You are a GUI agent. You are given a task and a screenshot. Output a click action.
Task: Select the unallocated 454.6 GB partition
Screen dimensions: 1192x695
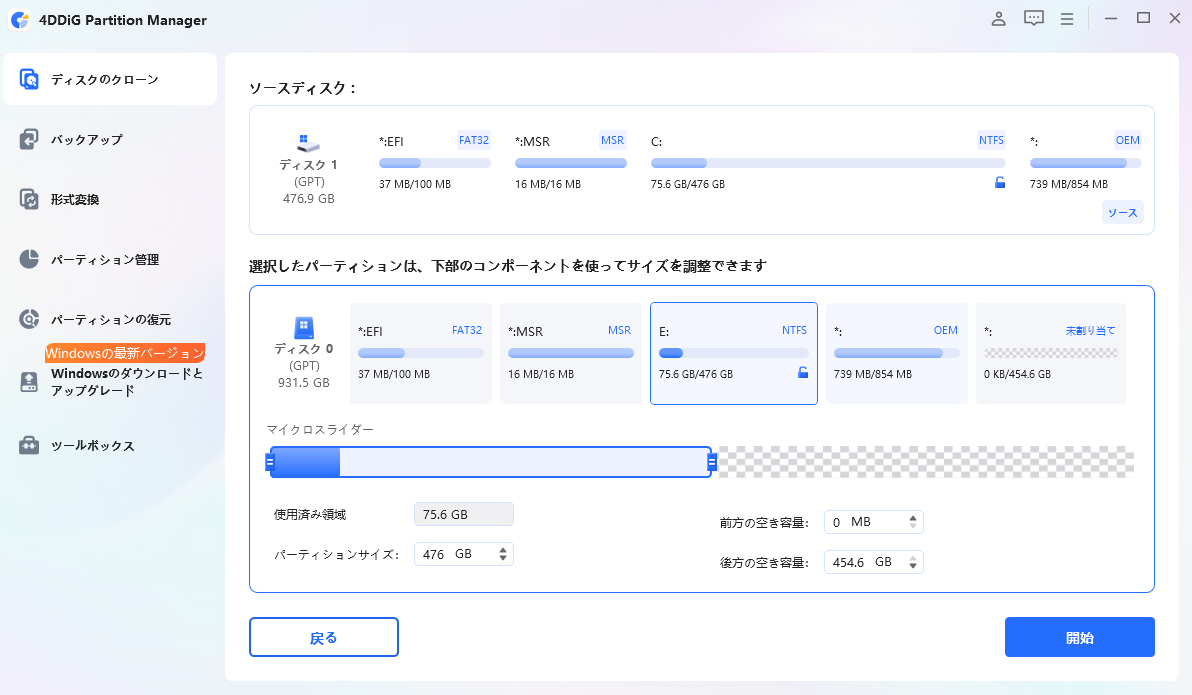(1050, 353)
